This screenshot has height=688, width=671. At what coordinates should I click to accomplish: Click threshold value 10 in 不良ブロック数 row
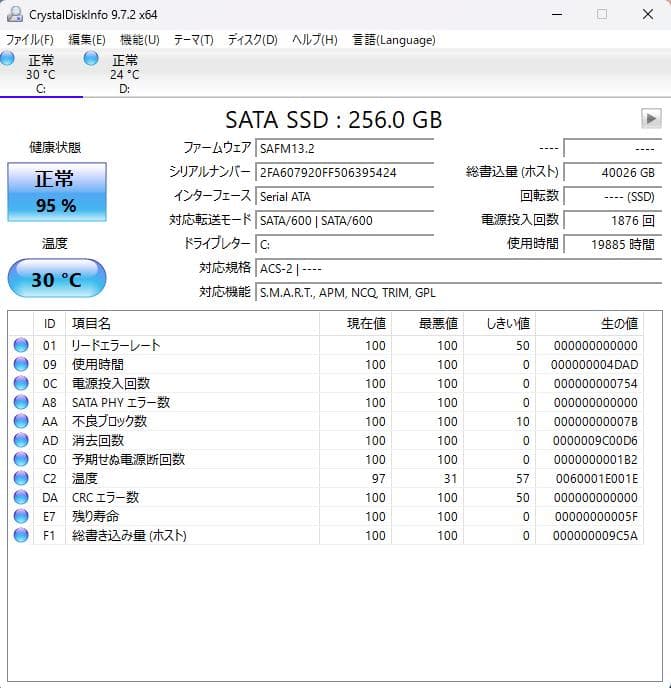(x=522, y=422)
